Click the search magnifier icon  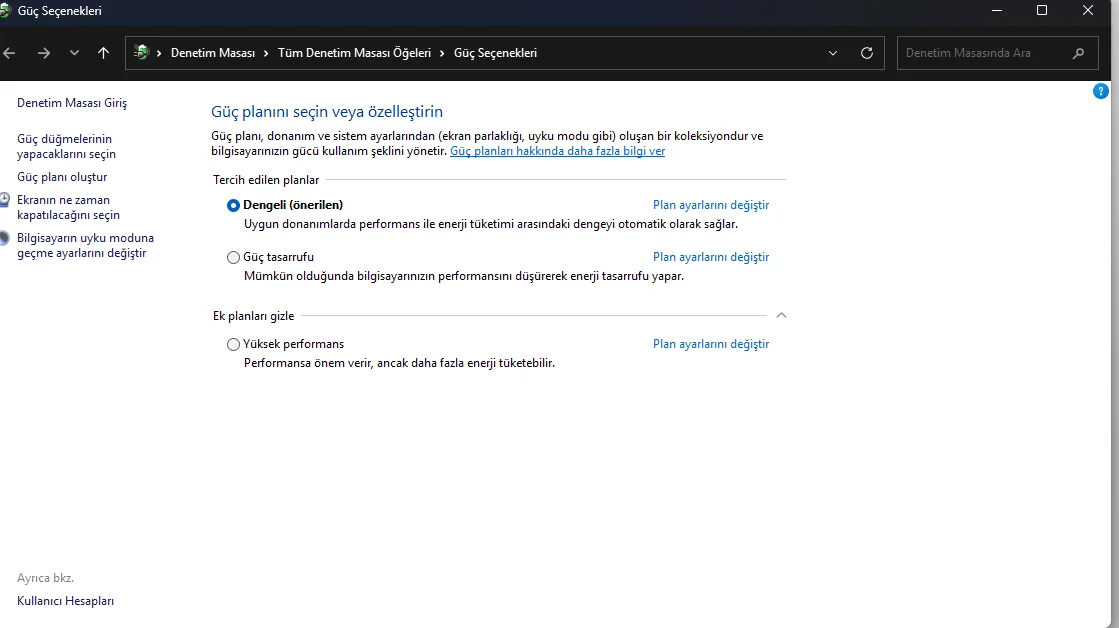[x=1078, y=53]
